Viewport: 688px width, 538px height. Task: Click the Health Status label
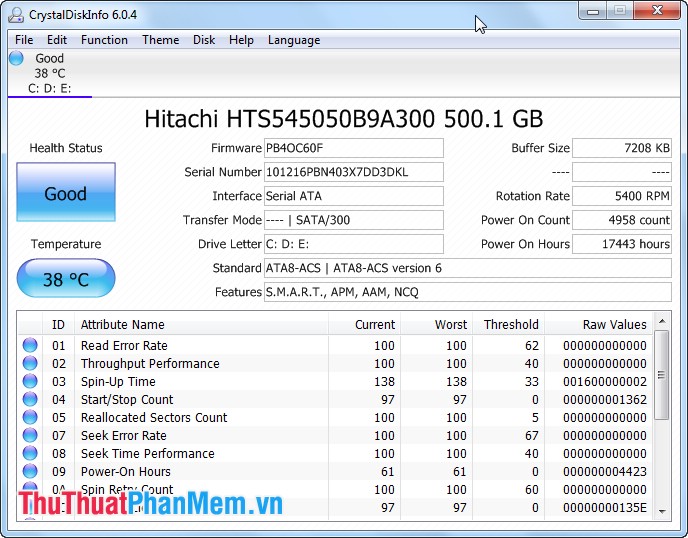[66, 148]
